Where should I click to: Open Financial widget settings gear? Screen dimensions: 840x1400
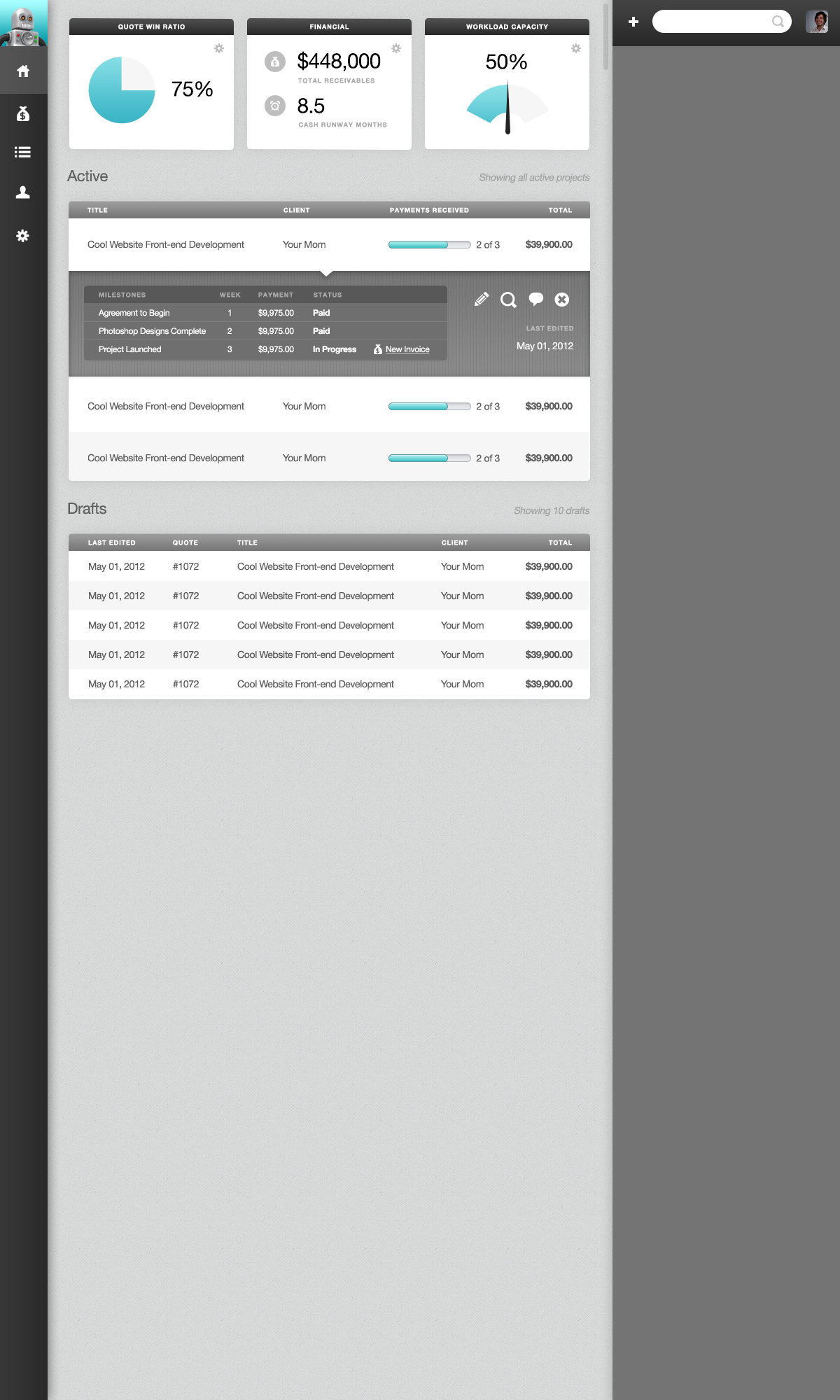[396, 48]
